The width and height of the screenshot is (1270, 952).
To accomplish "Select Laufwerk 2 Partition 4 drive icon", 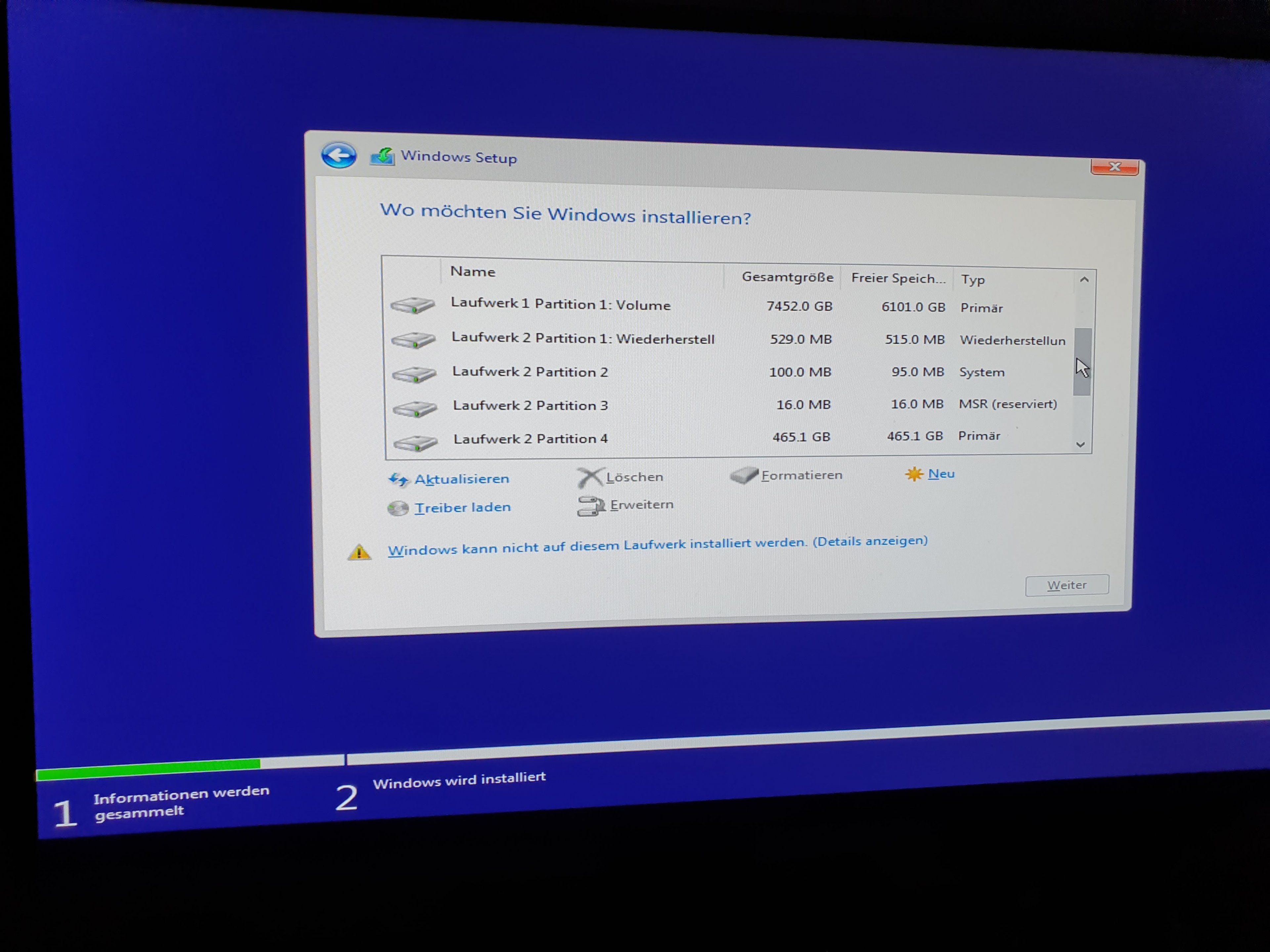I will (x=416, y=442).
